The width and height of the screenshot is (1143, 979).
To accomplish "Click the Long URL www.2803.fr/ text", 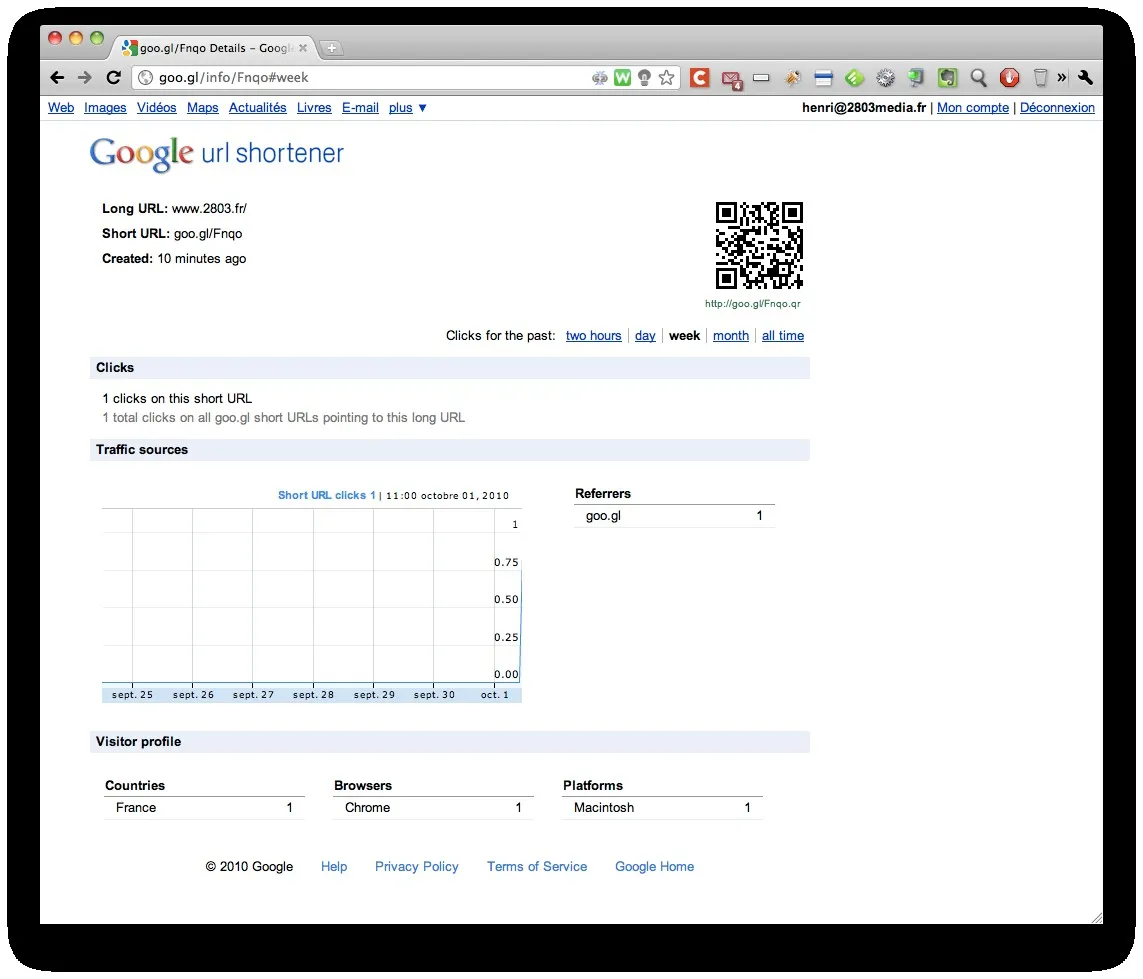I will (174, 208).
